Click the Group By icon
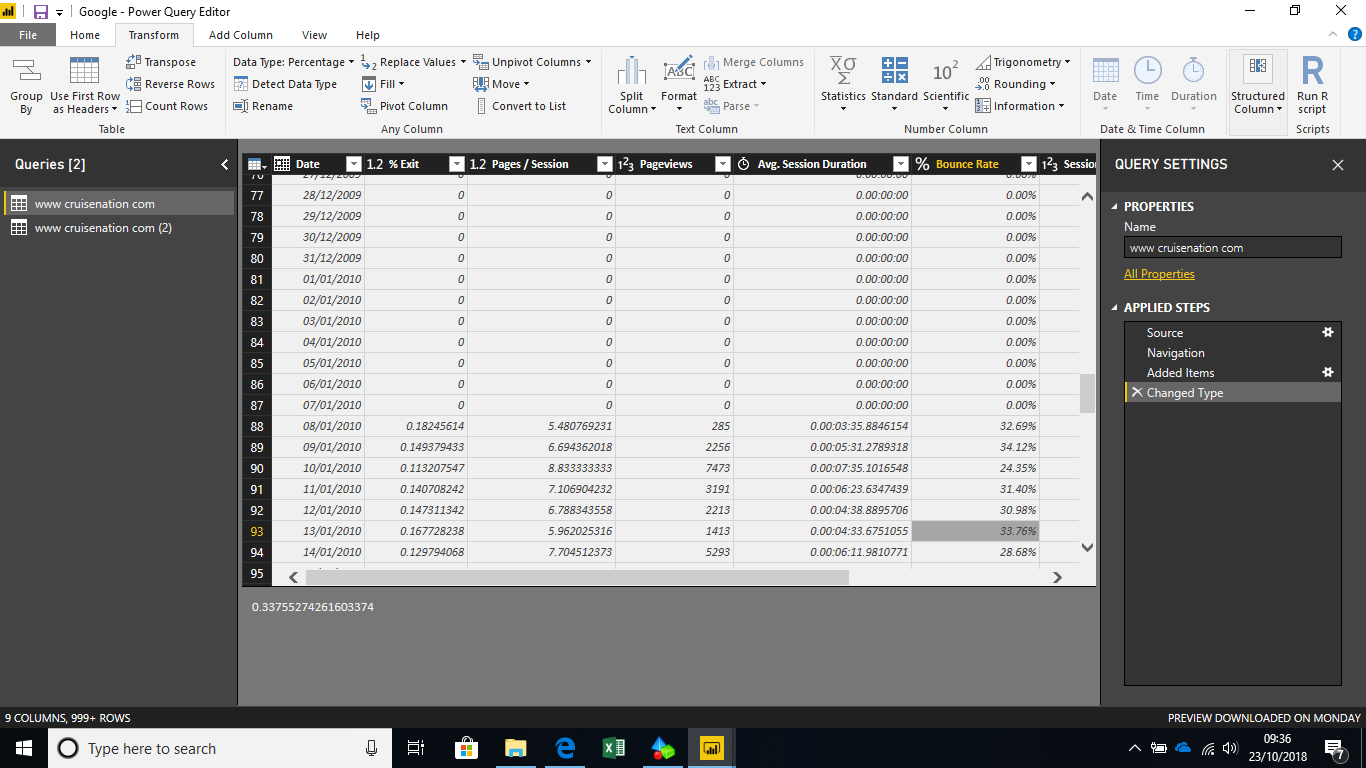Image resolution: width=1366 pixels, height=768 pixels. pos(26,71)
